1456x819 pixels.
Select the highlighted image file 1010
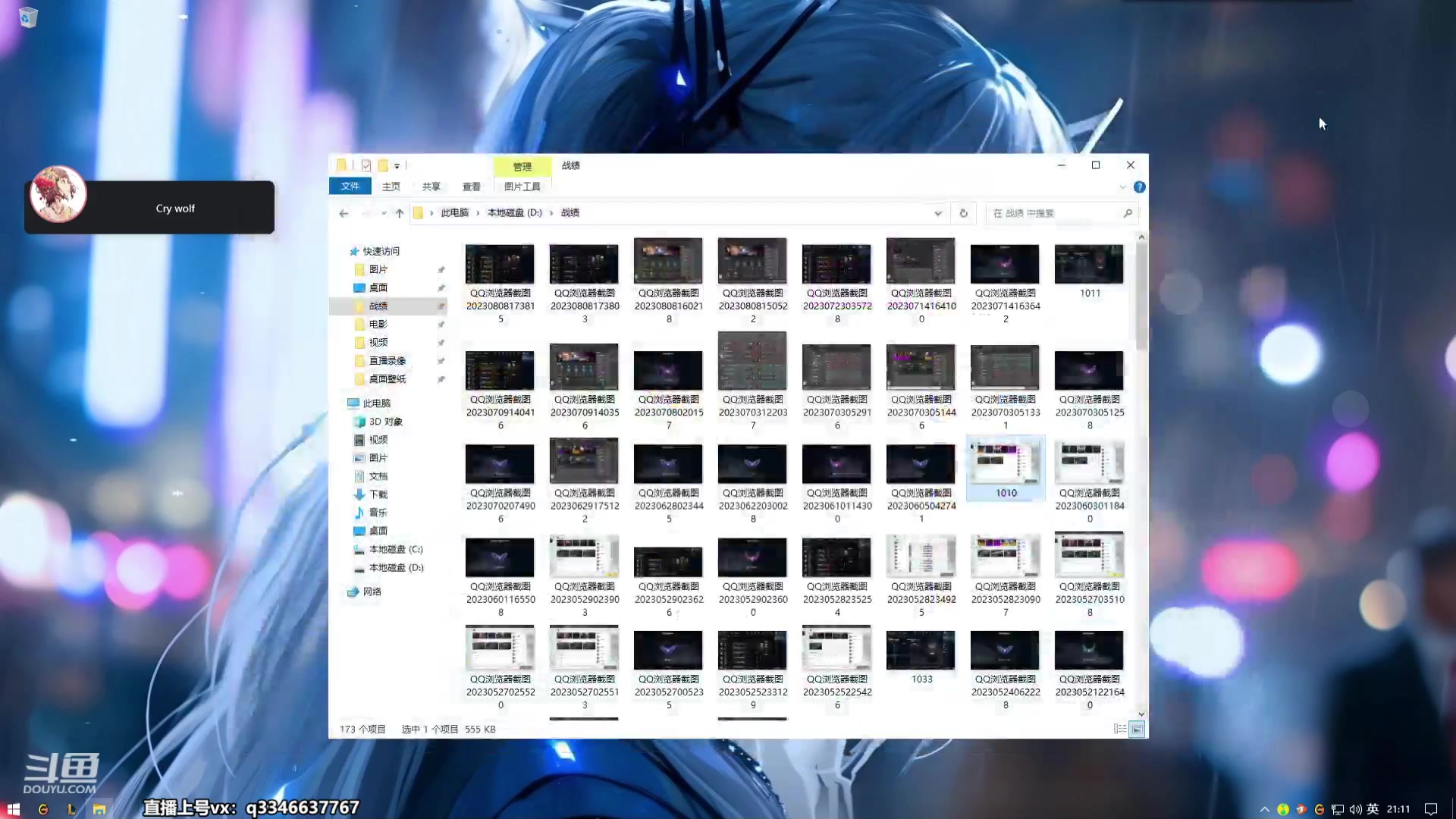tap(1006, 469)
